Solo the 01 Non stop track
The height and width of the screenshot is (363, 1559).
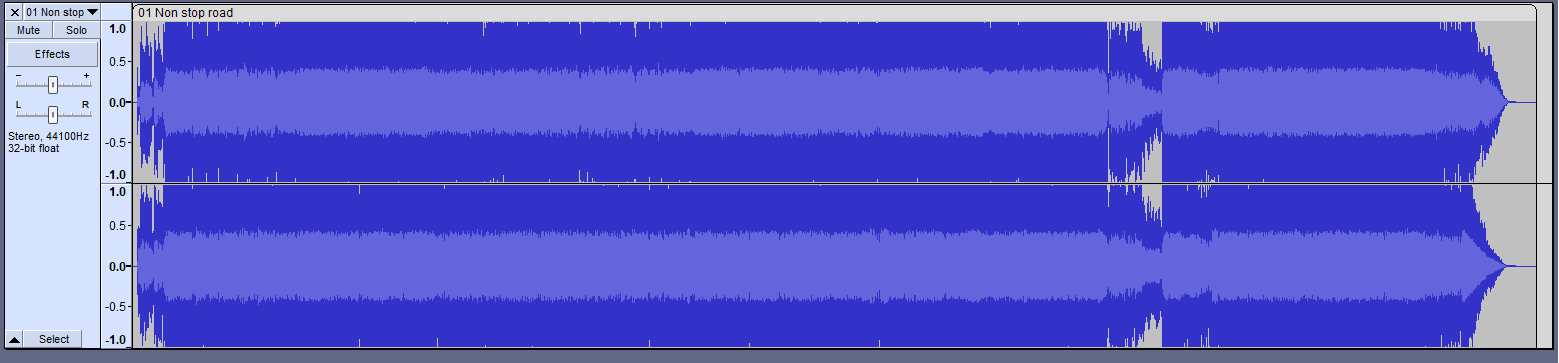pos(76,31)
